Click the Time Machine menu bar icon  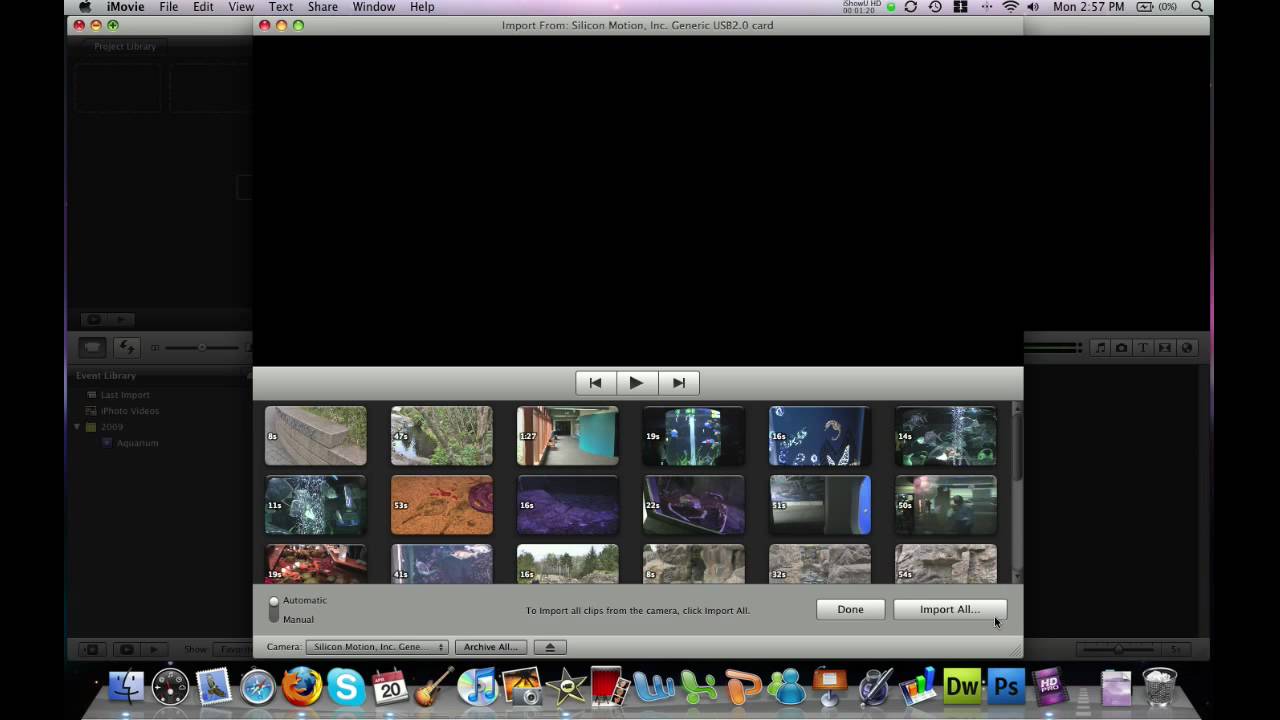(935, 7)
